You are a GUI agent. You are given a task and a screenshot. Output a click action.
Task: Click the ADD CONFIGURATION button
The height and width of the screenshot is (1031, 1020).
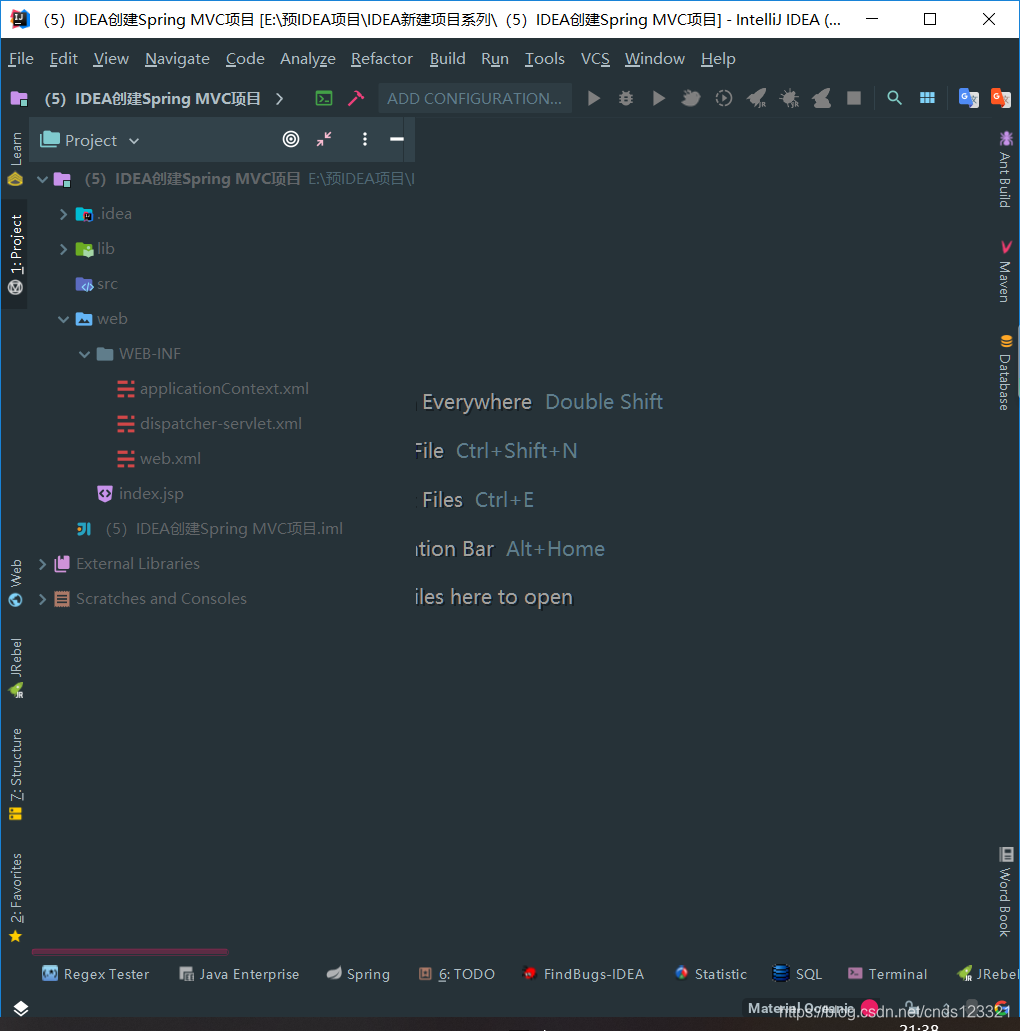tap(474, 99)
